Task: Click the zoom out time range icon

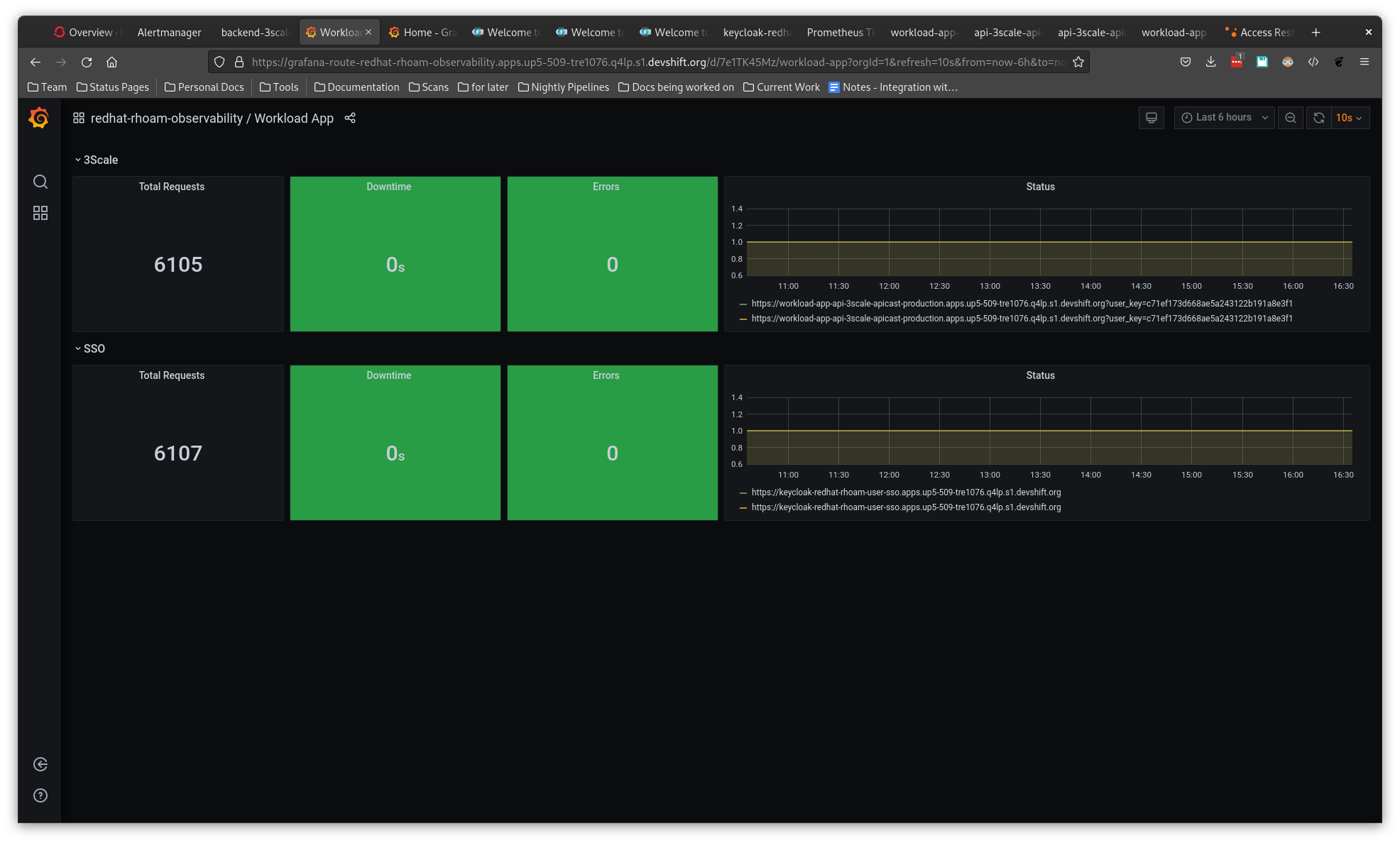Action: coord(1290,118)
